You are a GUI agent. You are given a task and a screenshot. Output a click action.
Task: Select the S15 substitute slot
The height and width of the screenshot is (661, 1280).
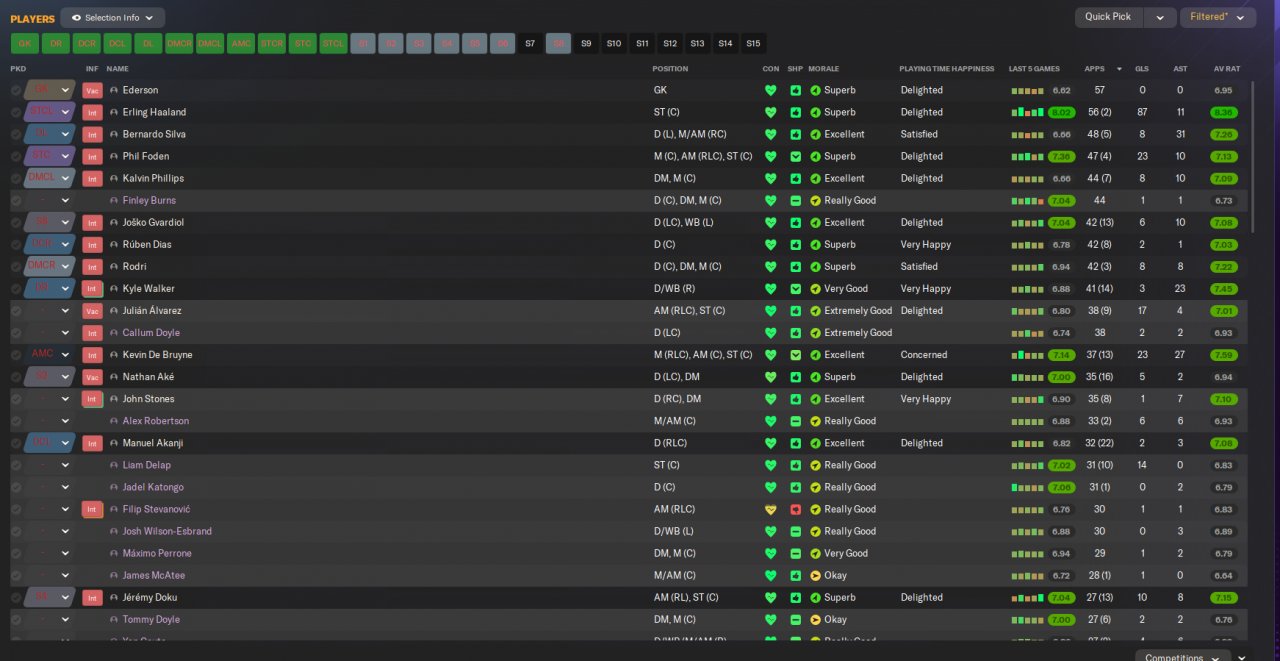click(x=753, y=43)
